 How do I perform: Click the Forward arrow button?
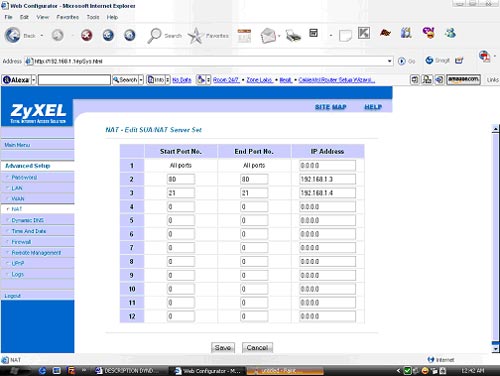57,35
